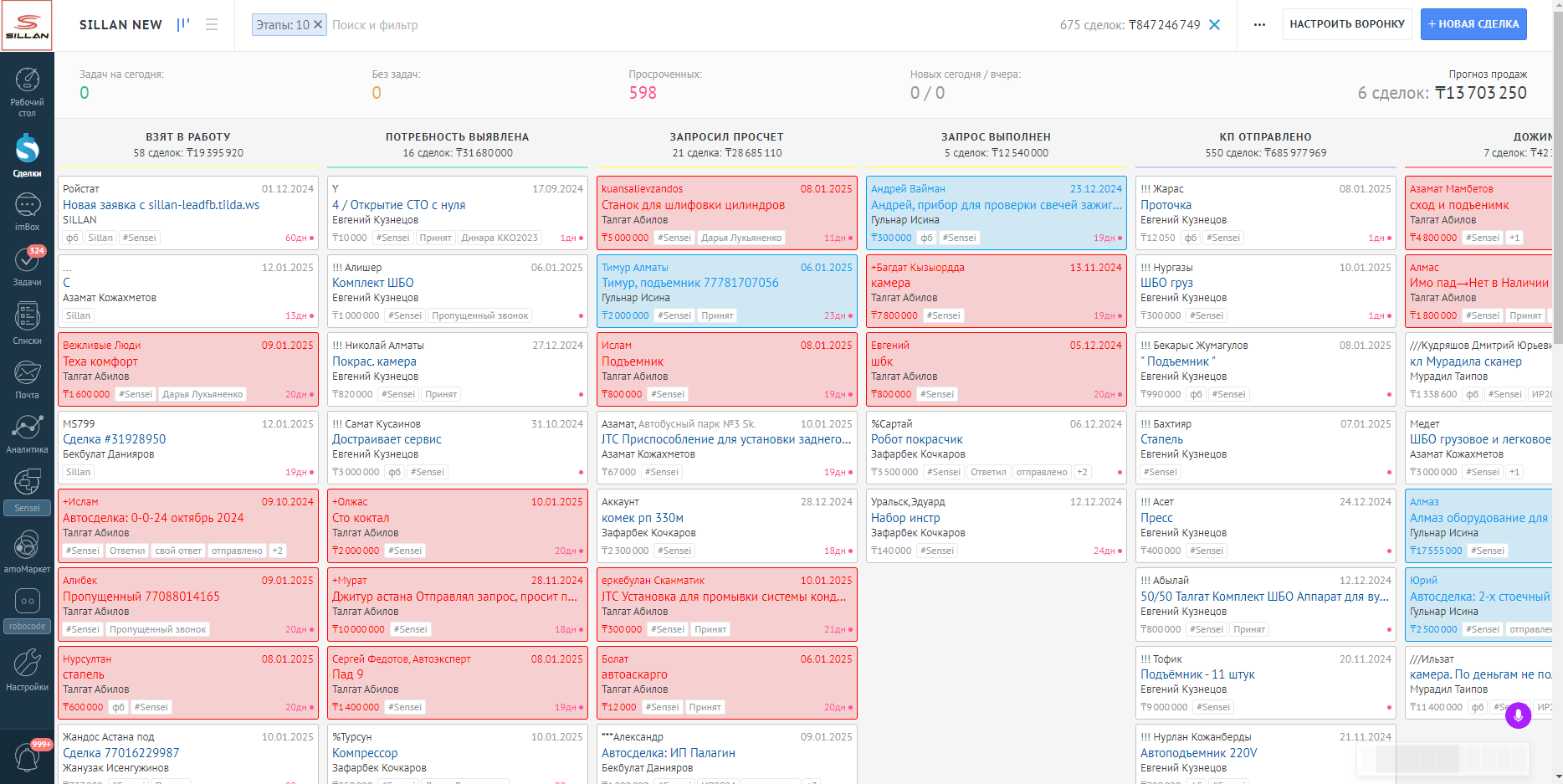1563x784 pixels.
Task: Switch to pipeline kanban view icon
Action: tap(183, 25)
